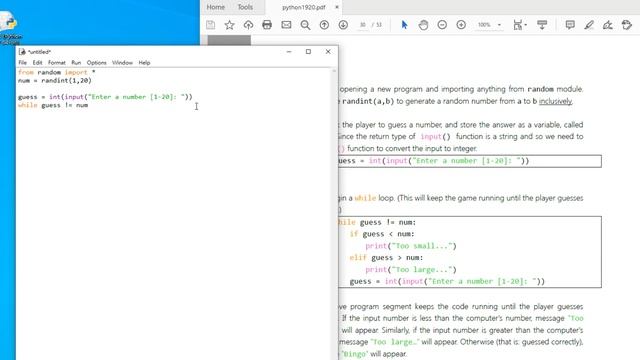Close the IDLE untitled window
640x360 pixels.
tap(328, 52)
